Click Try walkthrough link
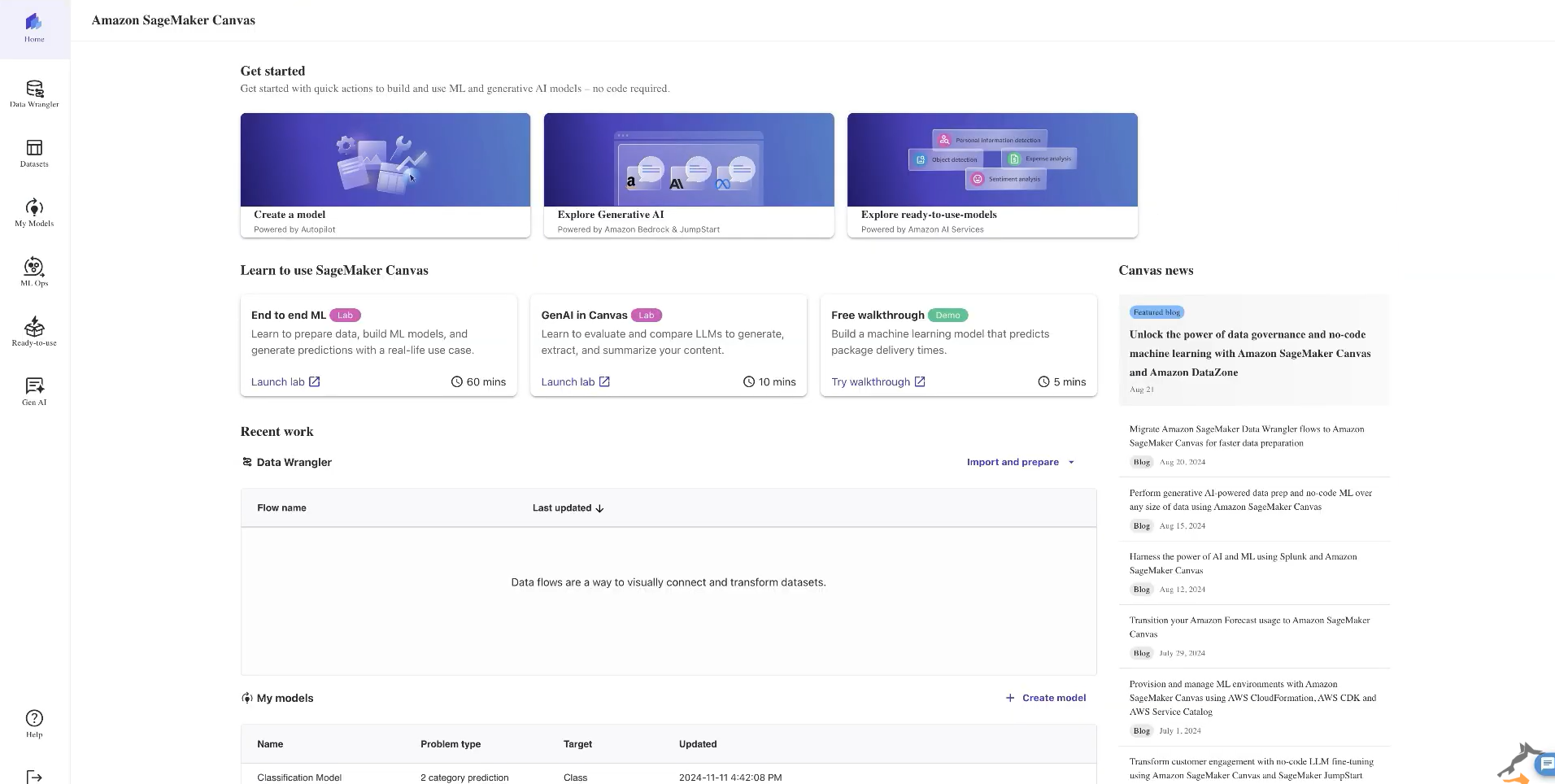1555x784 pixels. 878,381
